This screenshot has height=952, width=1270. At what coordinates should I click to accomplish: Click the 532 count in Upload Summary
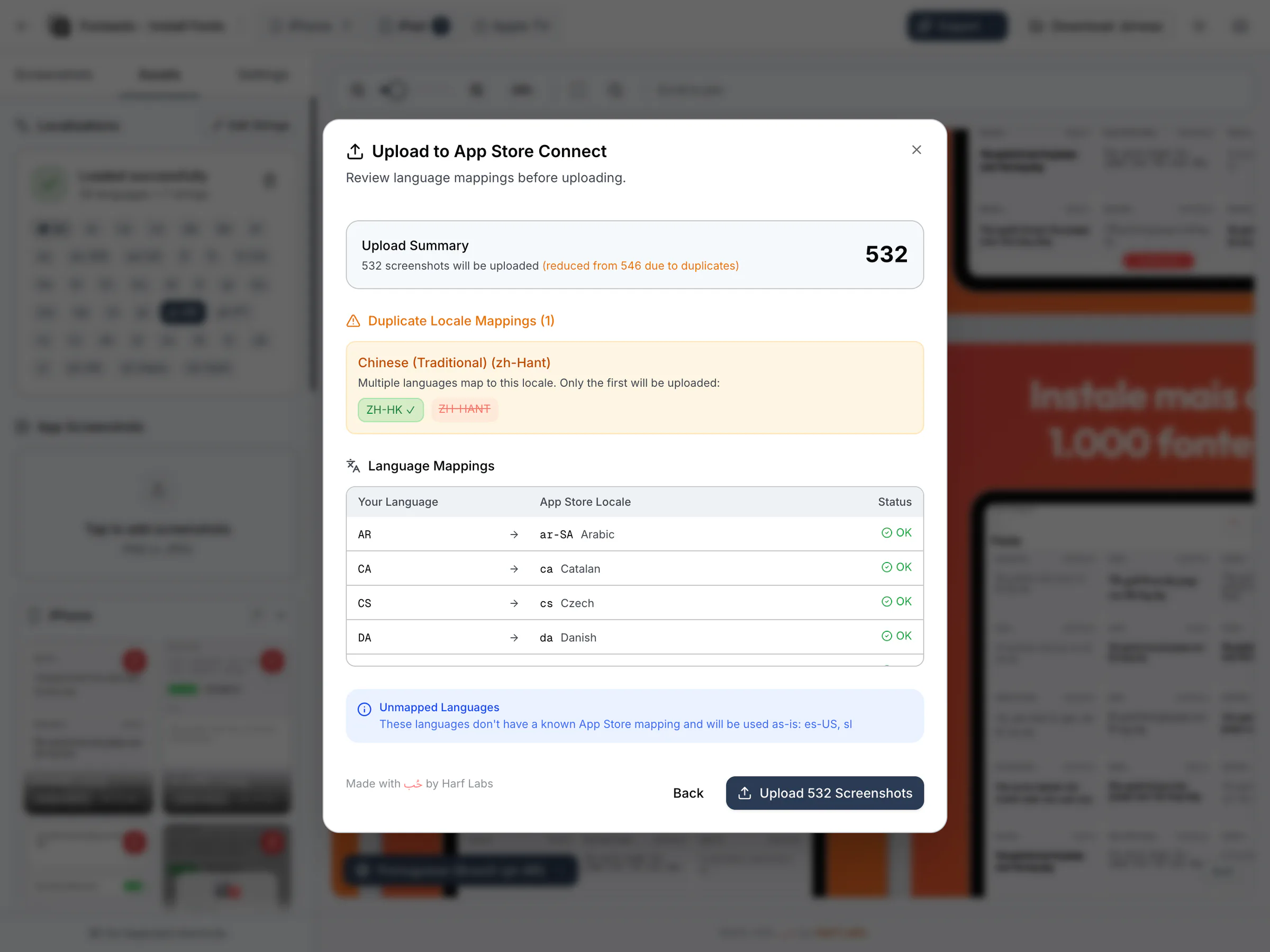click(x=886, y=255)
